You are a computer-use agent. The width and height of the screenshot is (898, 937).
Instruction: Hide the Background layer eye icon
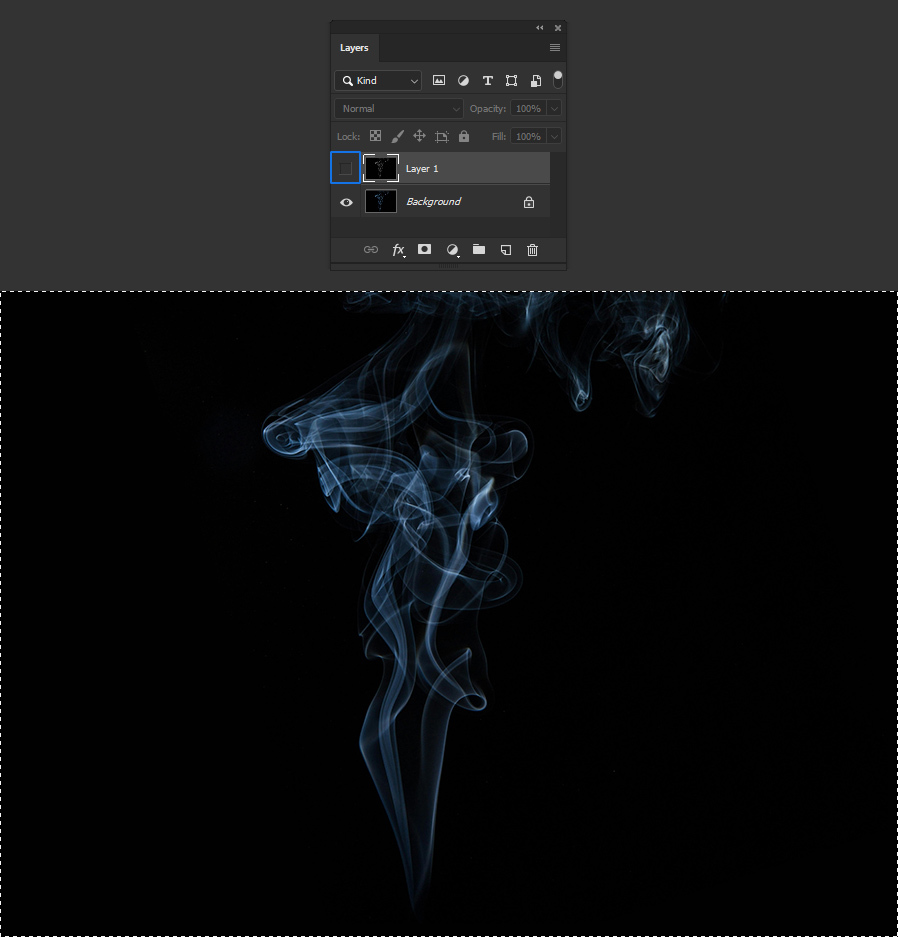tap(346, 202)
